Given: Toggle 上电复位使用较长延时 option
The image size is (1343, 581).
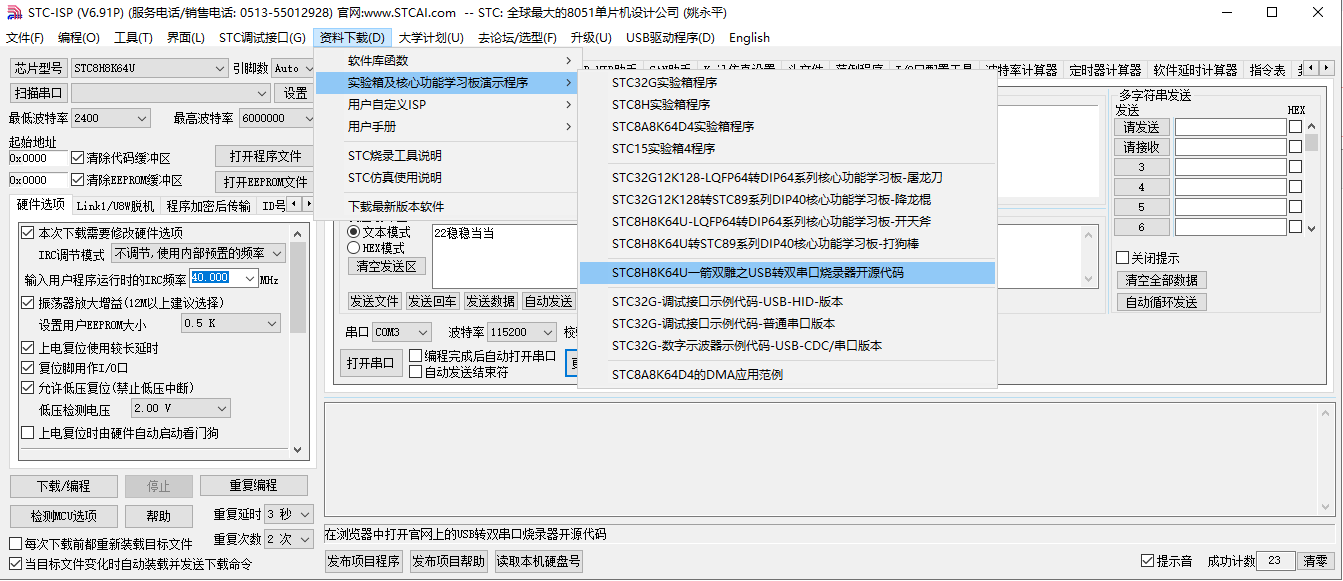Looking at the screenshot, I should (28, 348).
